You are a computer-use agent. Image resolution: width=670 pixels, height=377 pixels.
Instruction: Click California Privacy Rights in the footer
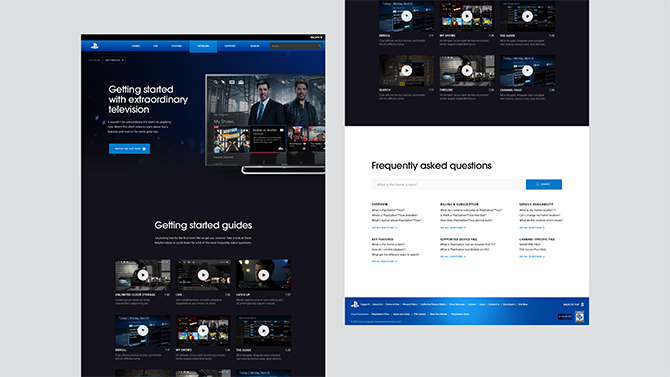click(433, 304)
